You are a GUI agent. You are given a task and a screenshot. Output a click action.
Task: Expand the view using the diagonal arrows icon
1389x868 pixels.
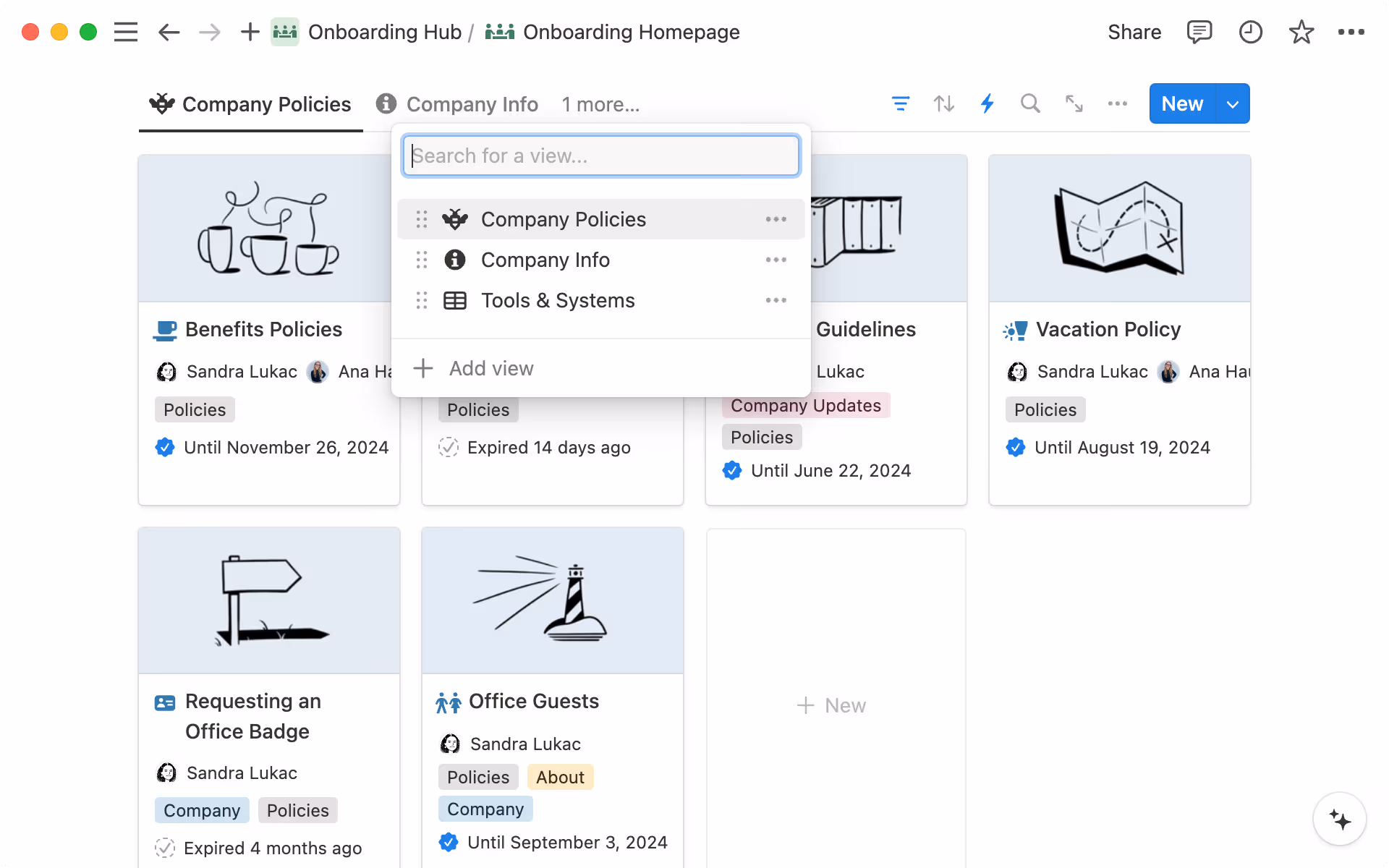coord(1074,103)
